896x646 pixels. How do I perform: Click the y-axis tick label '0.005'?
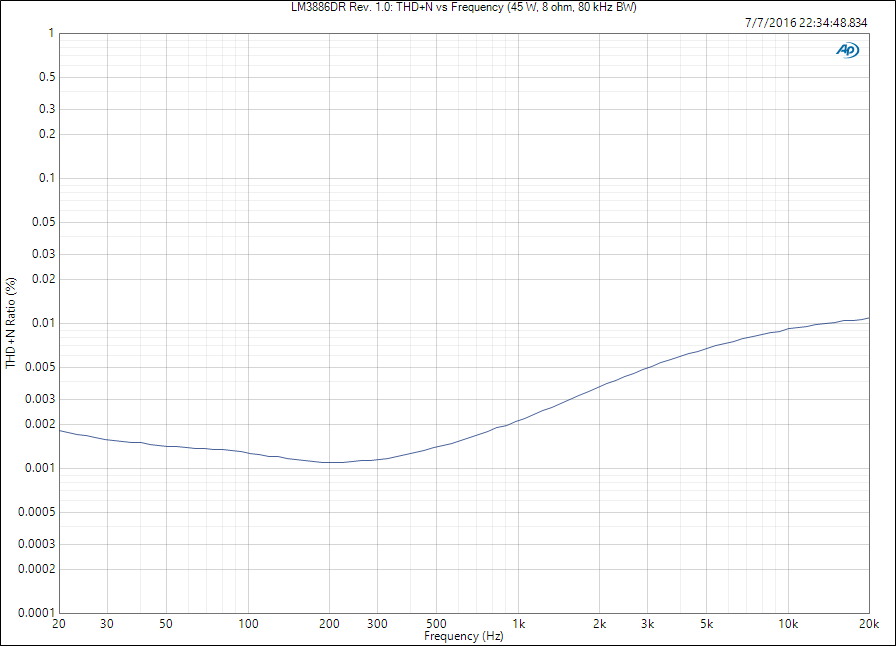pyautogui.click(x=41, y=367)
